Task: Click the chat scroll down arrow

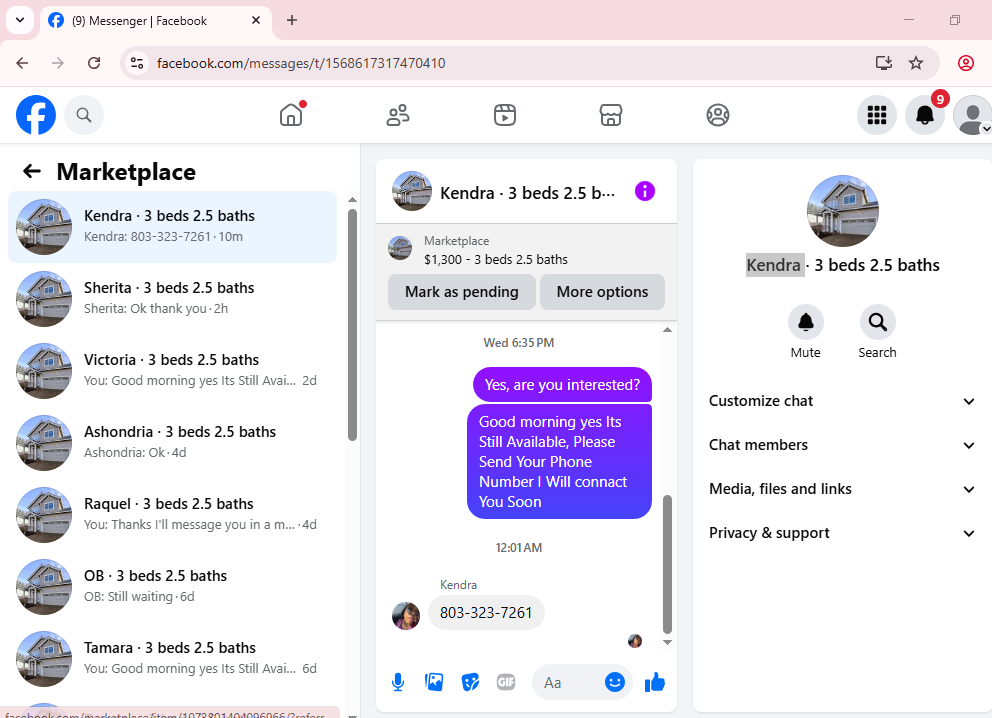Action: click(x=667, y=643)
